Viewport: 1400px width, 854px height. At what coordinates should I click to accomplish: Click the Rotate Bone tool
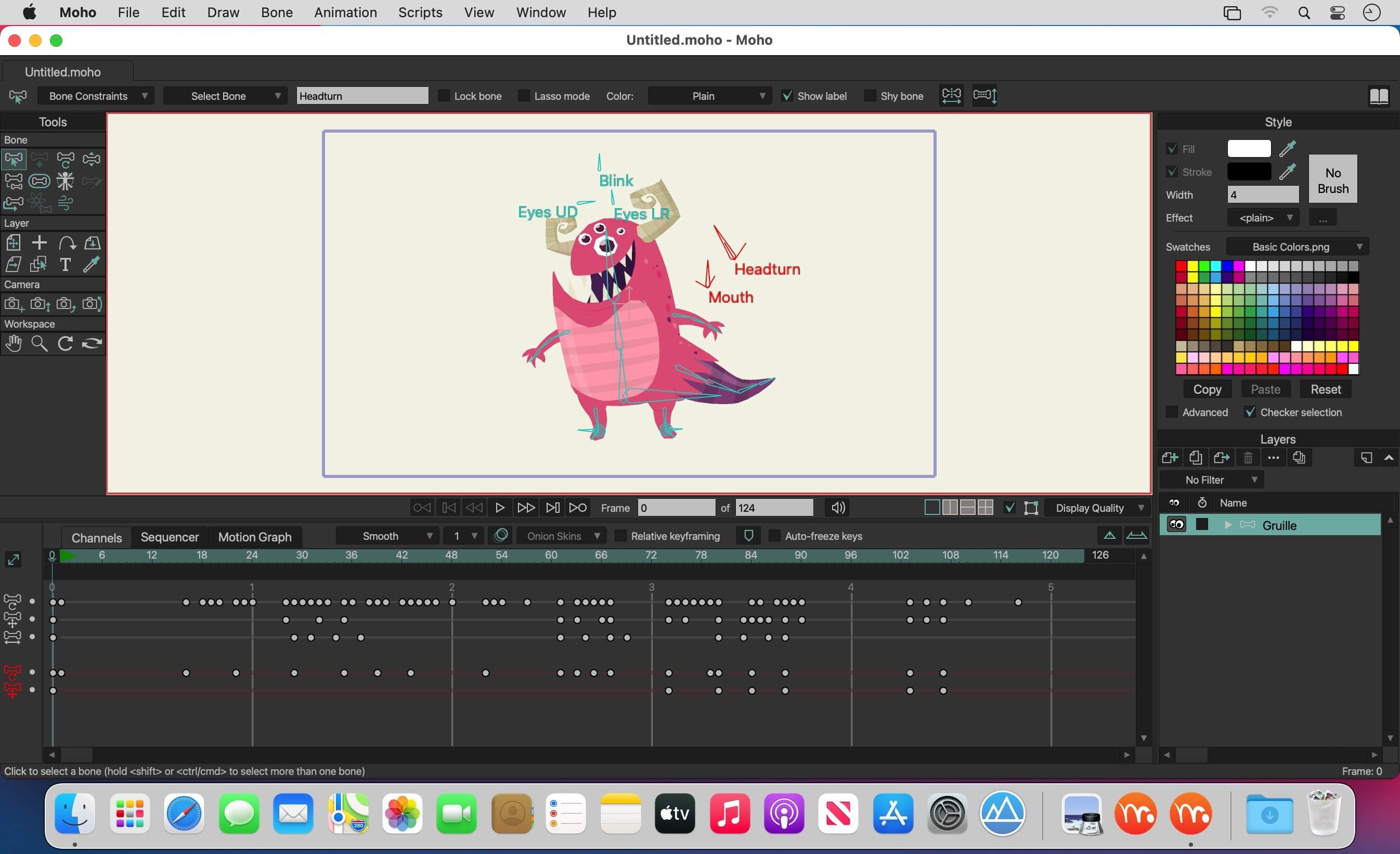pyautogui.click(x=65, y=159)
